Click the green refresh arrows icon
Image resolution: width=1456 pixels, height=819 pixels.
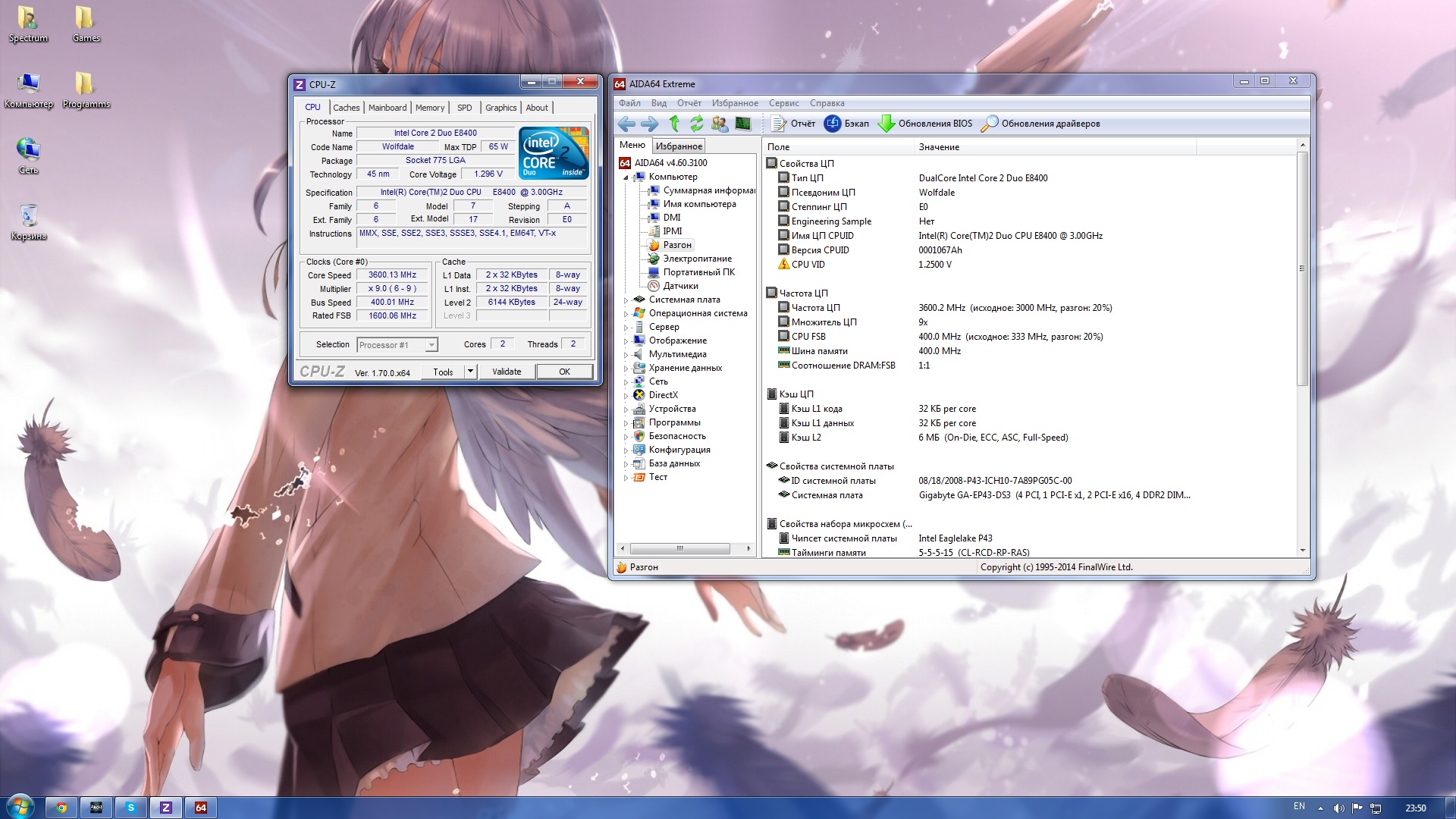pyautogui.click(x=696, y=124)
